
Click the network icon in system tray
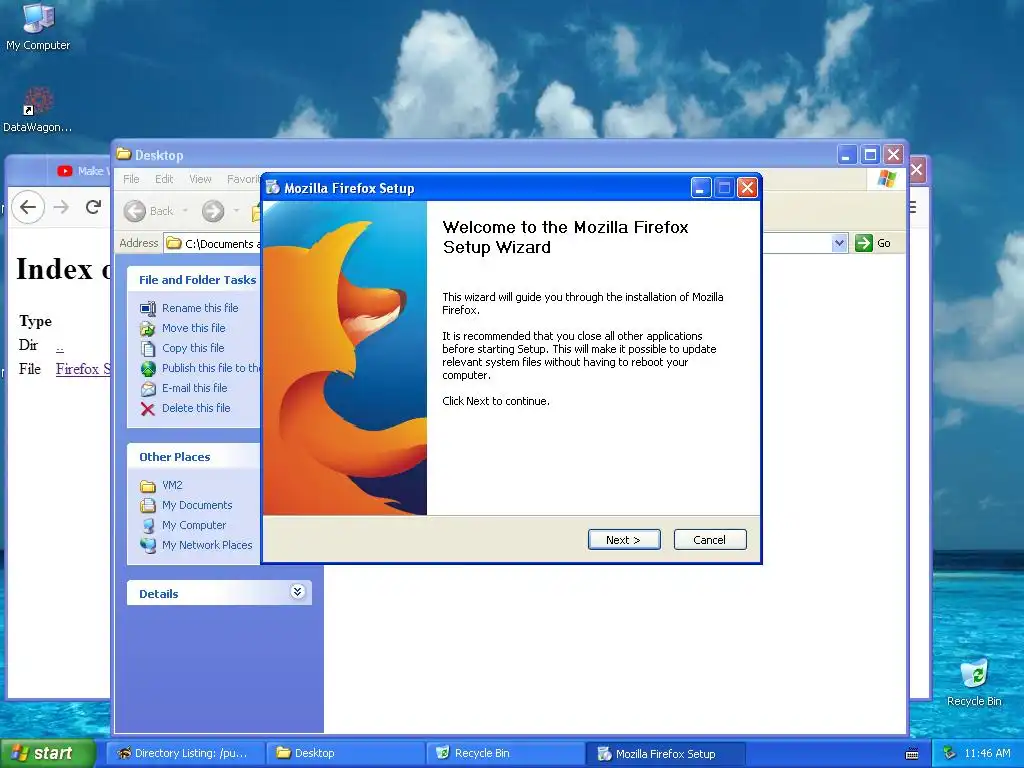pyautogui.click(x=950, y=753)
